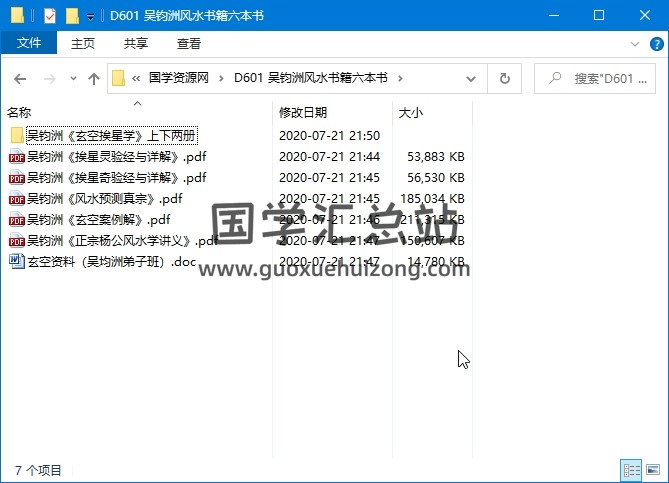This screenshot has width=669, height=483.
Task: Select the 吴钧洲《风水预测真宗》.pdf file icon
Action: click(x=16, y=199)
